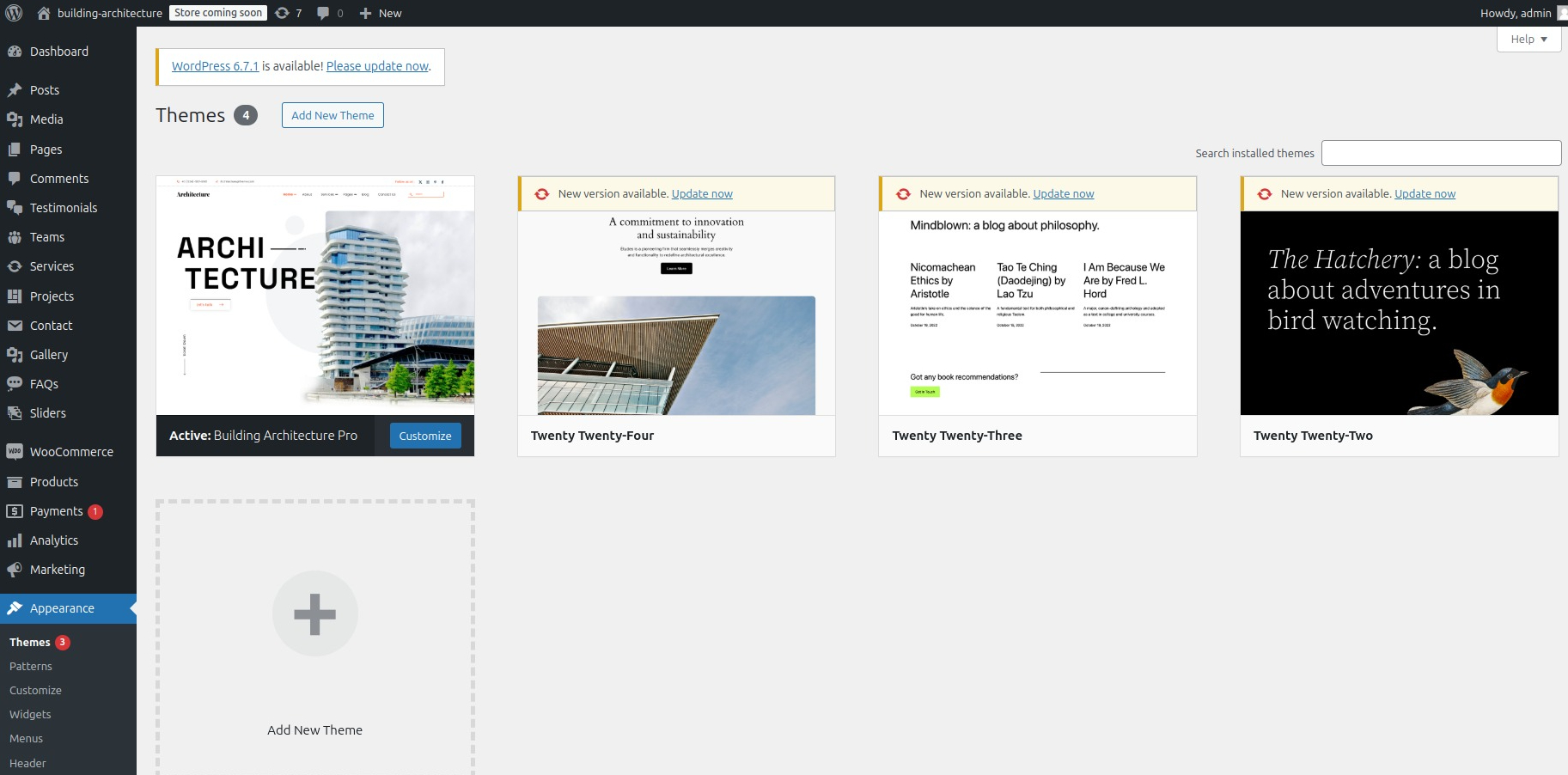Click the Contact envelope icon
Image resolution: width=1568 pixels, height=775 pixels.
(15, 326)
